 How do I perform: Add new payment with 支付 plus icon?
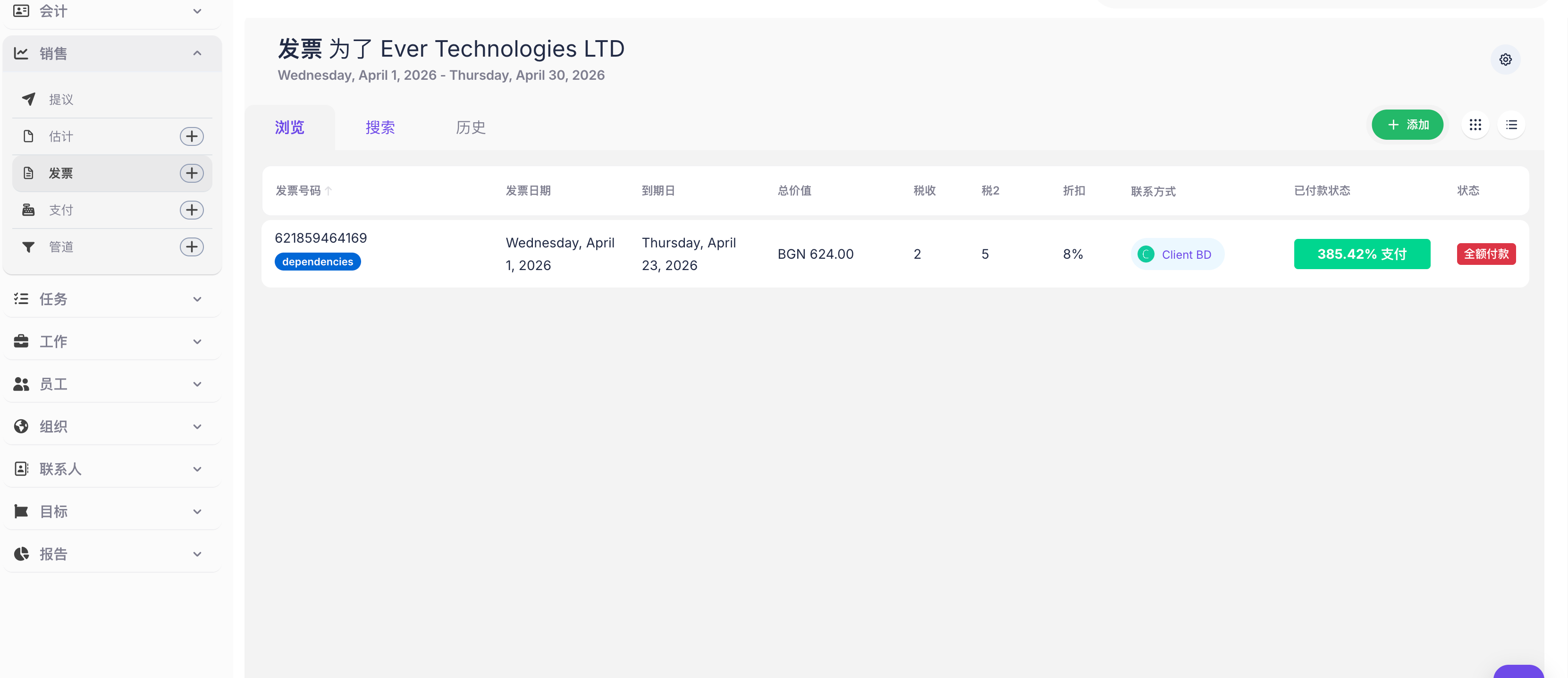coord(192,210)
